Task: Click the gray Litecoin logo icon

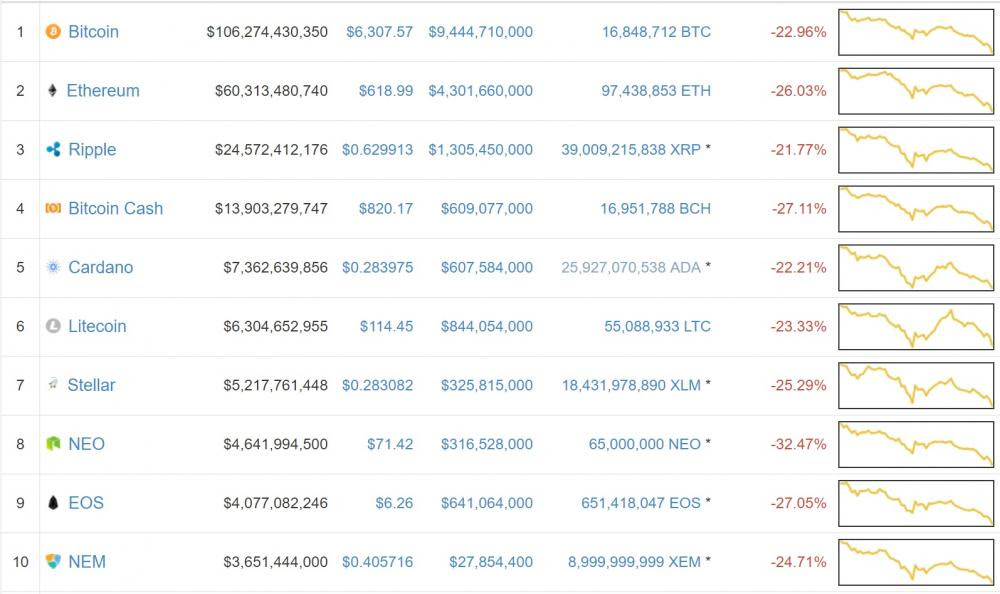Action: [x=53, y=327]
